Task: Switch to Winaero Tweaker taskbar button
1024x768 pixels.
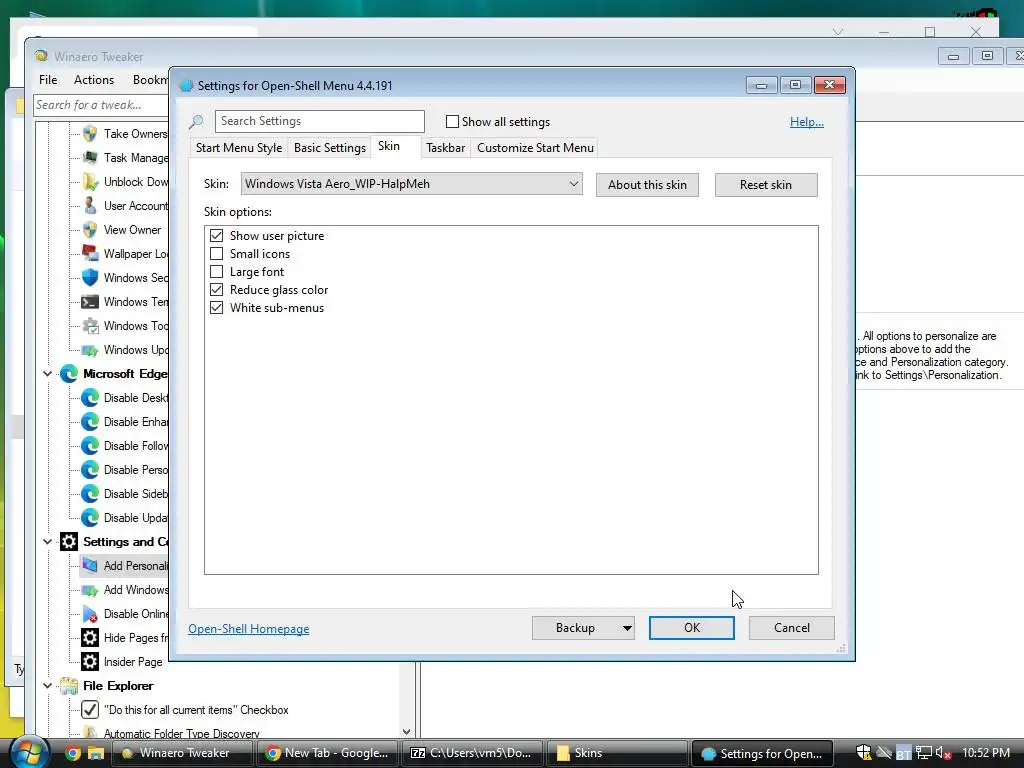Action: 181,753
